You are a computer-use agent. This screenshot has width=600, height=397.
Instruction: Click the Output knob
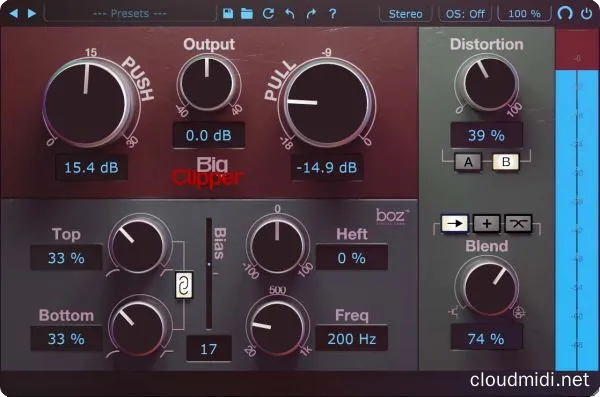tap(207, 83)
